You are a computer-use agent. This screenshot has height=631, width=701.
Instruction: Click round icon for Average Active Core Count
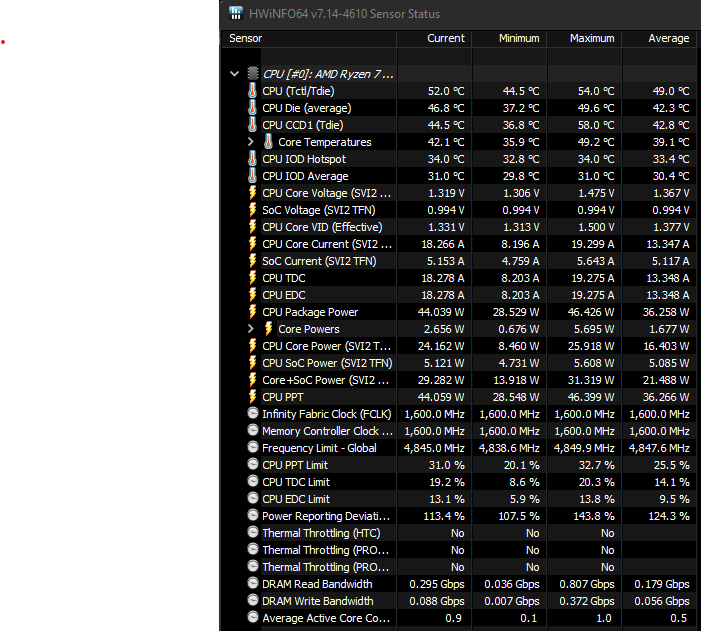coord(253,617)
